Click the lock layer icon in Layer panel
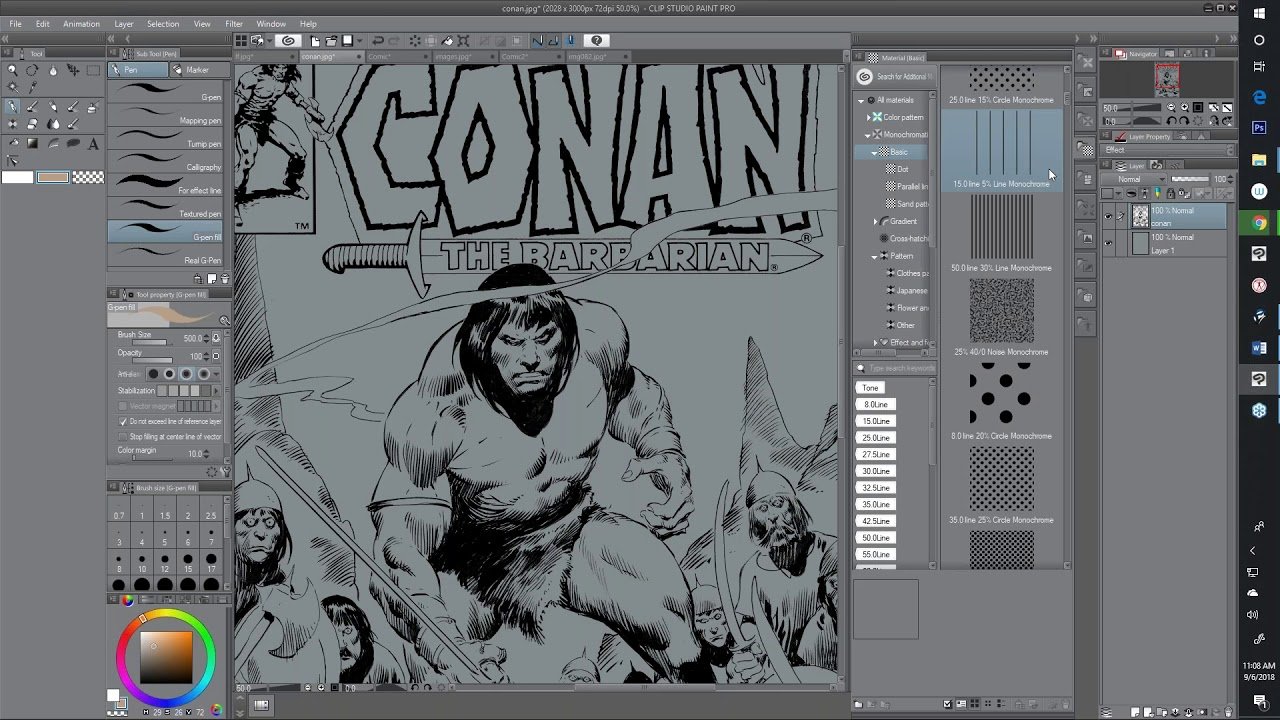 click(1171, 193)
